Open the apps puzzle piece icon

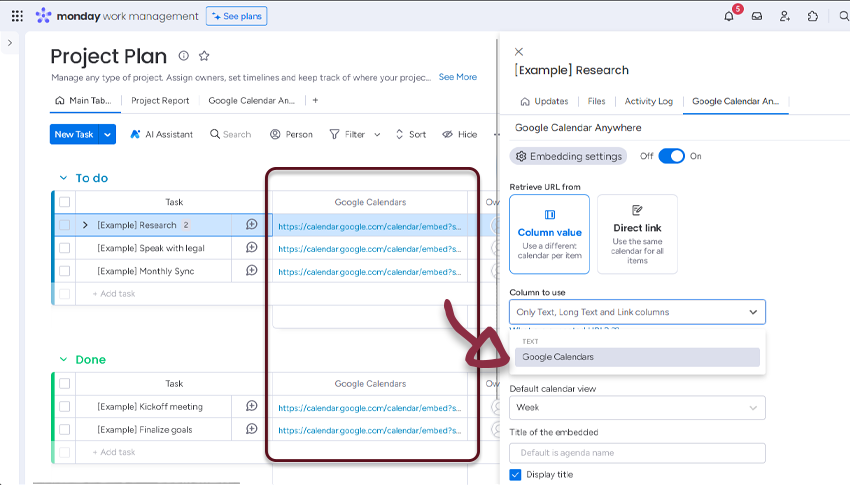[x=812, y=16]
